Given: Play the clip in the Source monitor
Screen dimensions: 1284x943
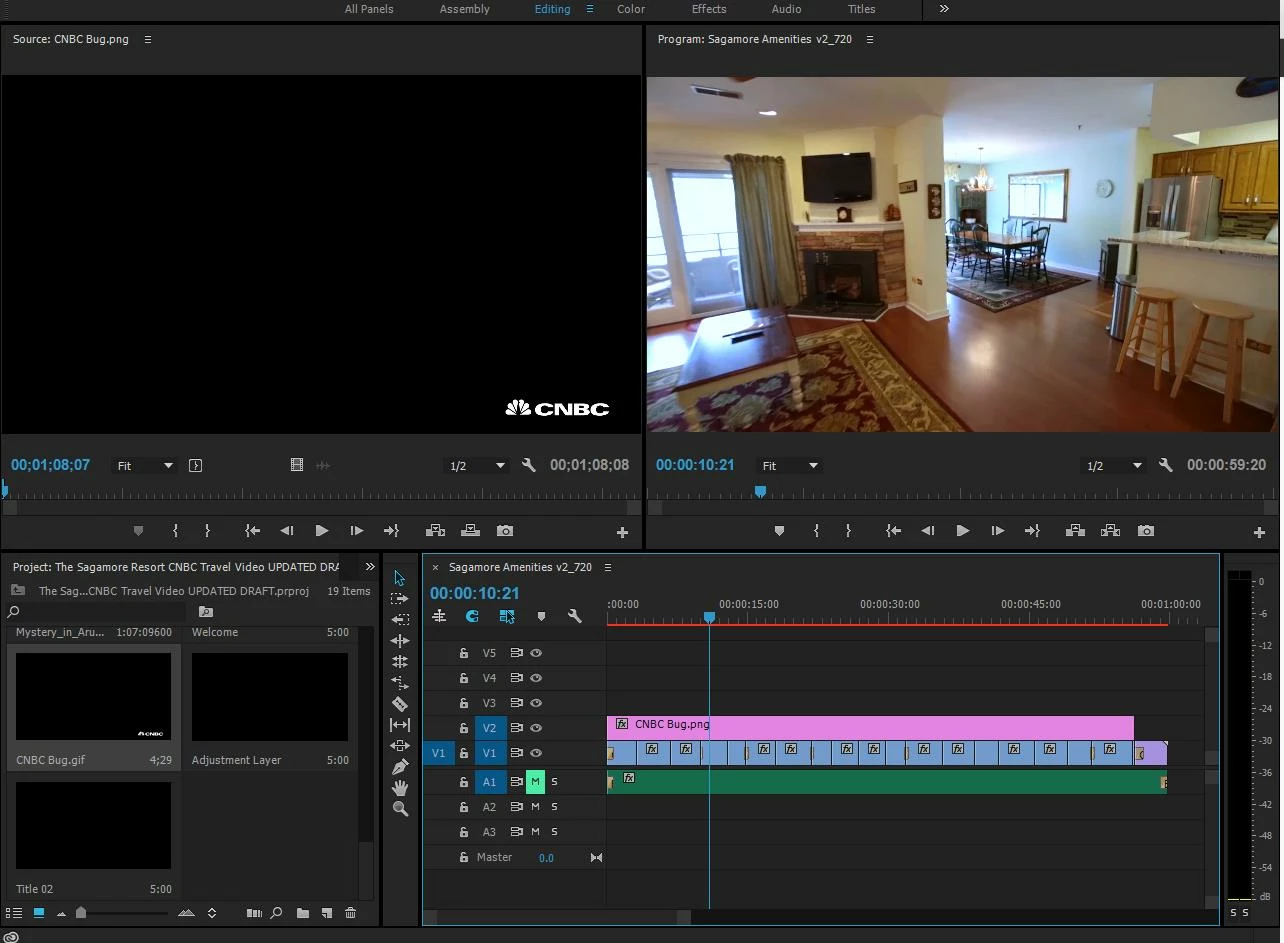Looking at the screenshot, I should 321,531.
